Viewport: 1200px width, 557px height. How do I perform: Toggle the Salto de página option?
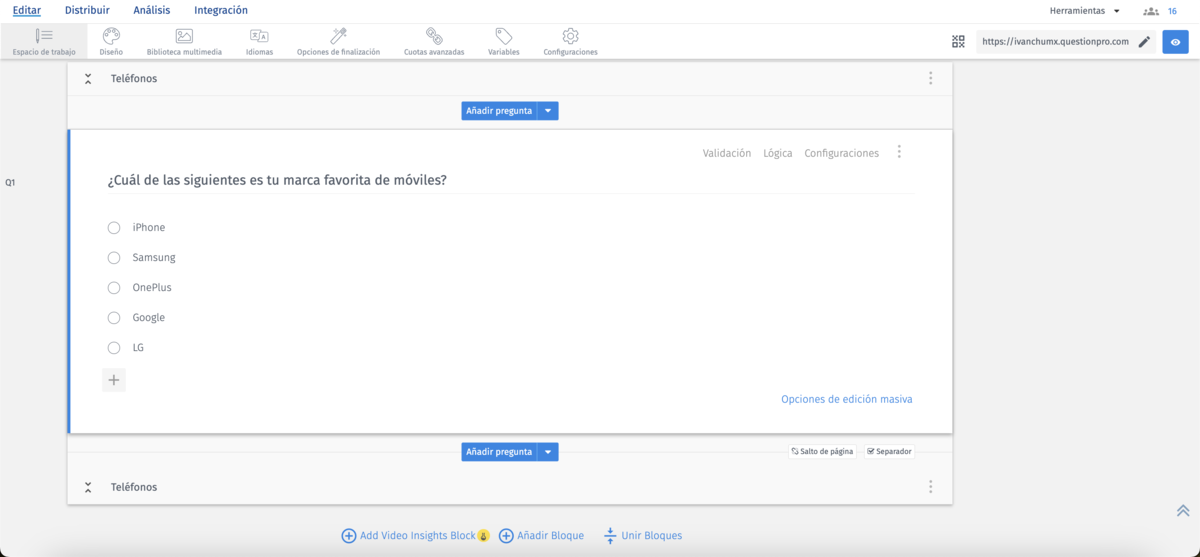click(822, 452)
